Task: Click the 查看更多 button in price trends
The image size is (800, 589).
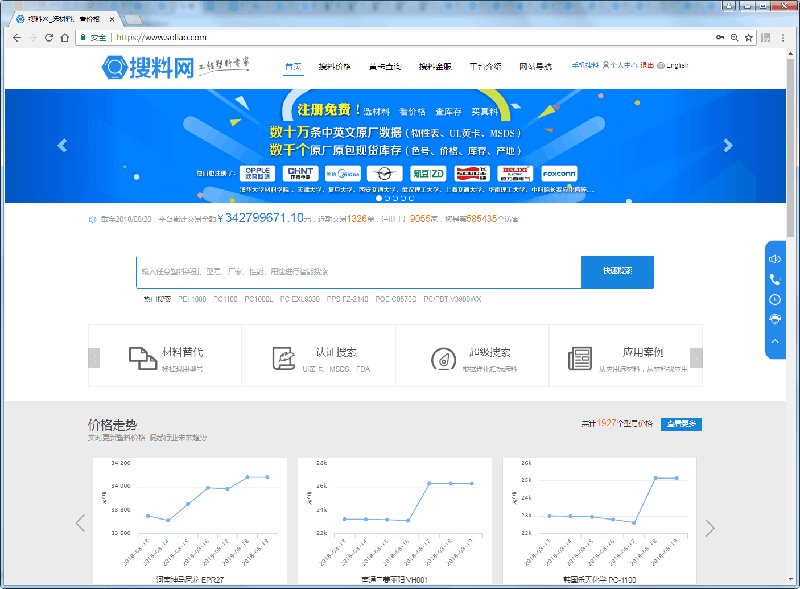Action: 681,424
